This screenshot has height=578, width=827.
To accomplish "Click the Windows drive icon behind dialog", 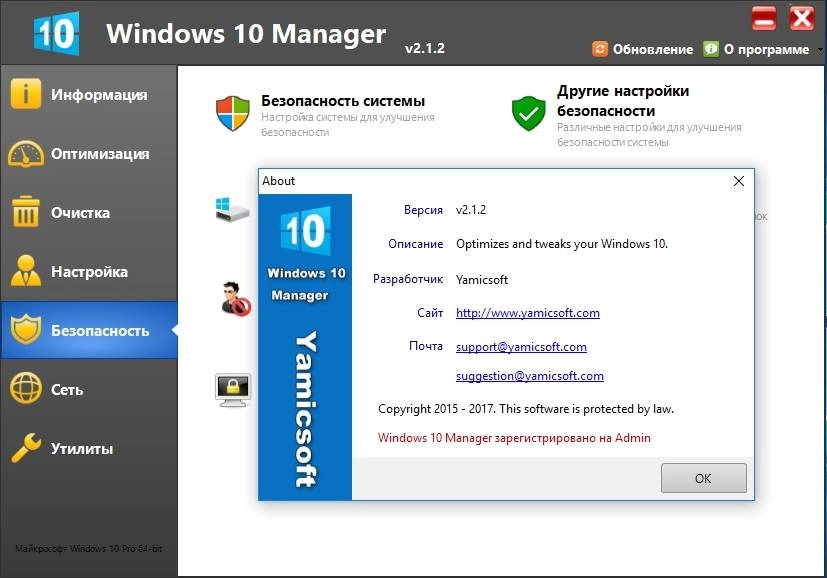I will (233, 210).
